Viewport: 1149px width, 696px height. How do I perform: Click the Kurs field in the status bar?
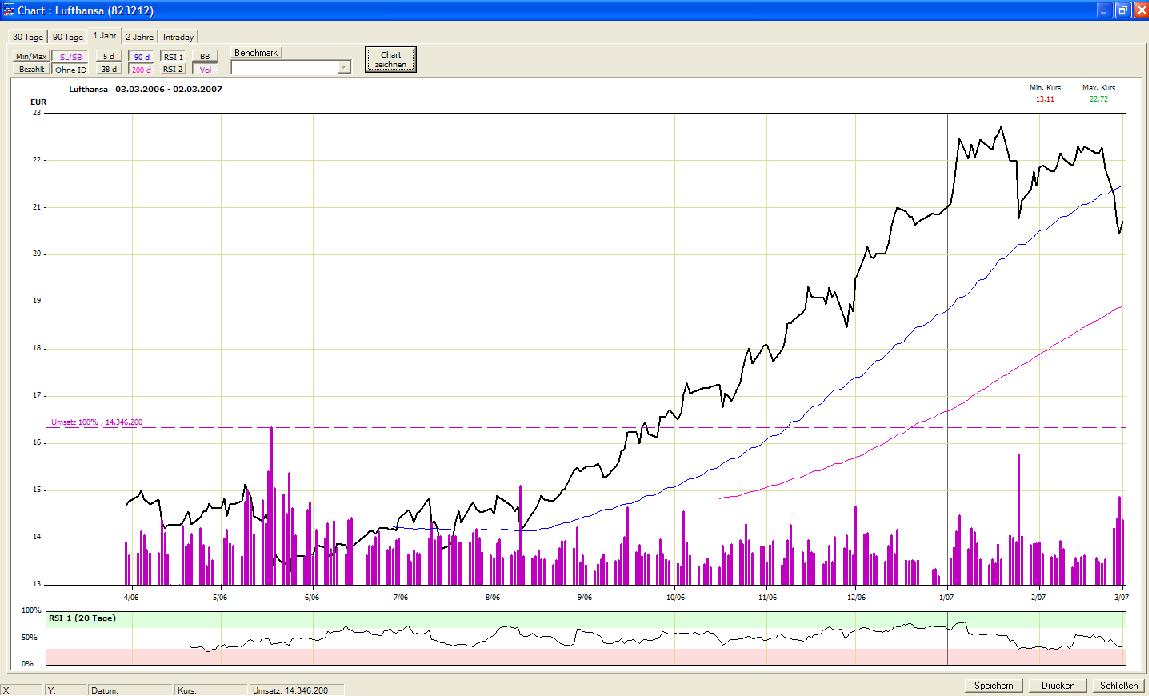211,690
